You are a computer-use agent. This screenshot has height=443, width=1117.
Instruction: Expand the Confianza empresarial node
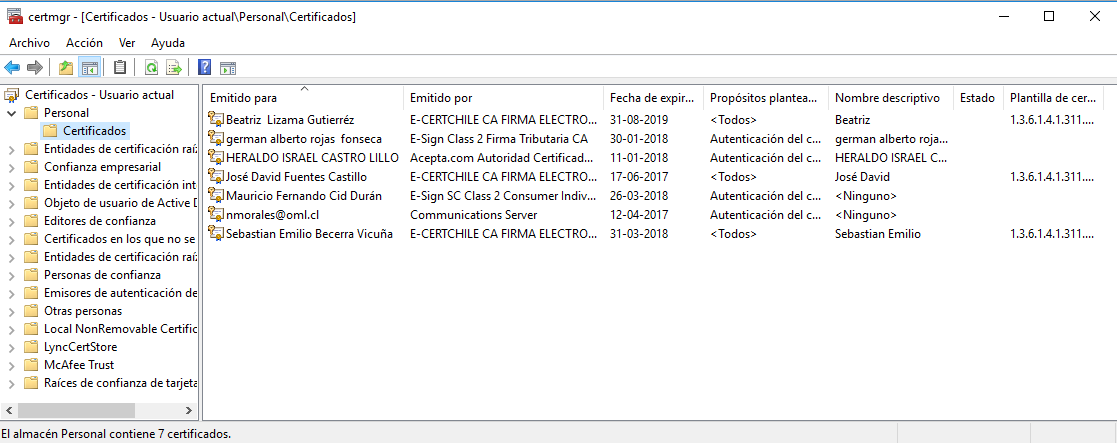point(11,167)
